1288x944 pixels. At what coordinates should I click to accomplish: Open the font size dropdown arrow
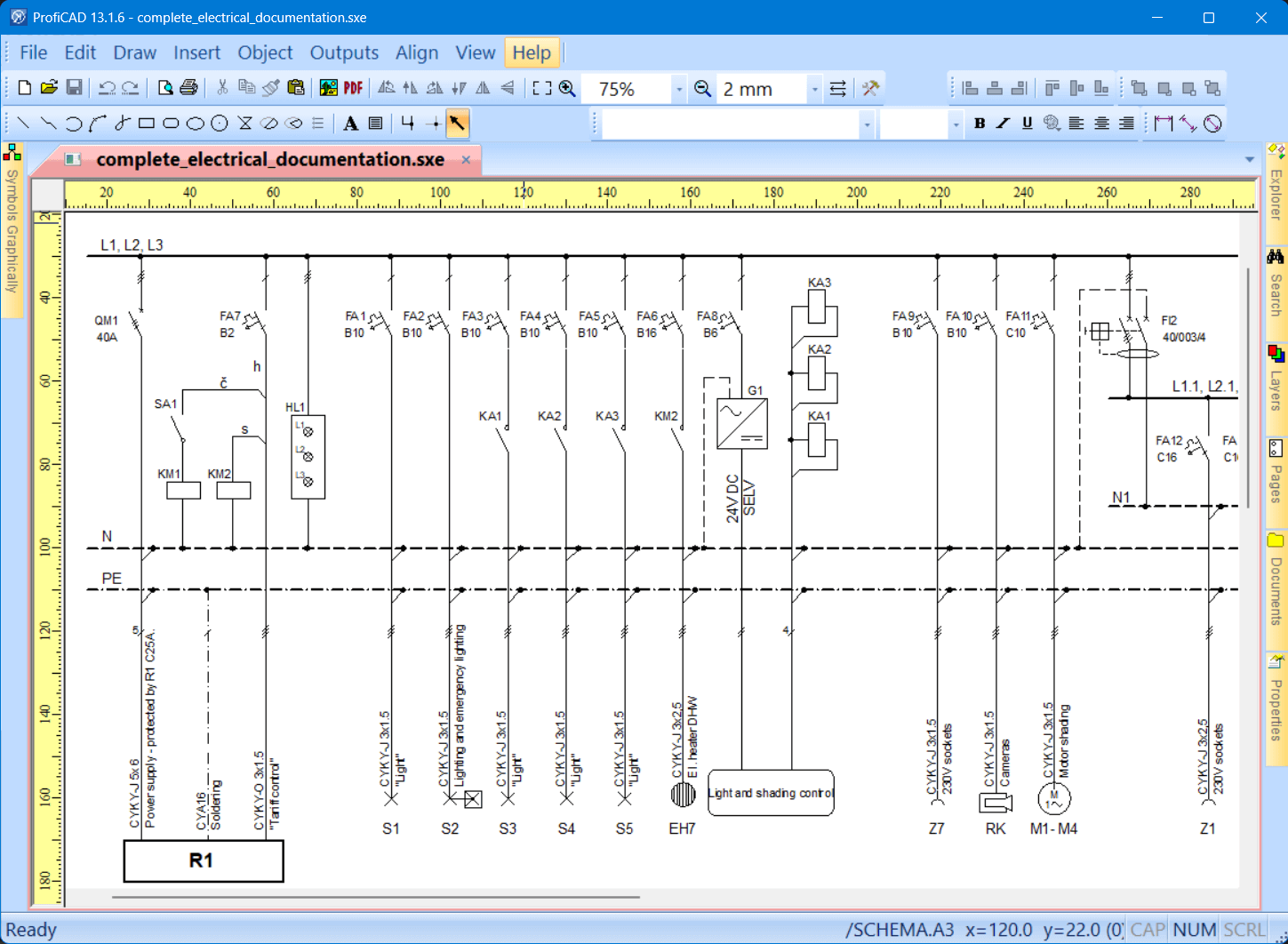[x=956, y=124]
